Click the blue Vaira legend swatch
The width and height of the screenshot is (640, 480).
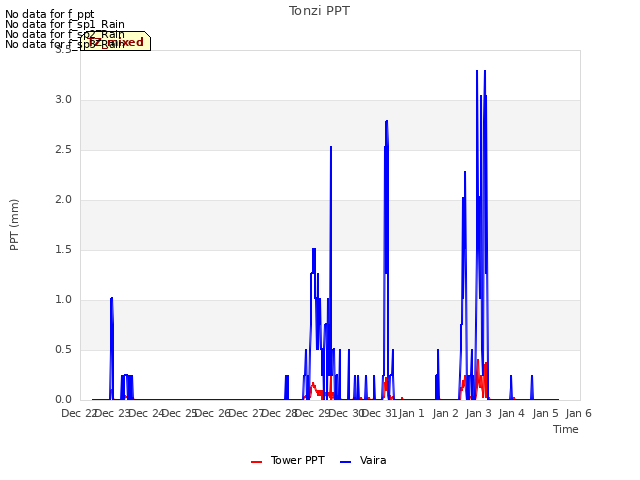click(x=345, y=462)
